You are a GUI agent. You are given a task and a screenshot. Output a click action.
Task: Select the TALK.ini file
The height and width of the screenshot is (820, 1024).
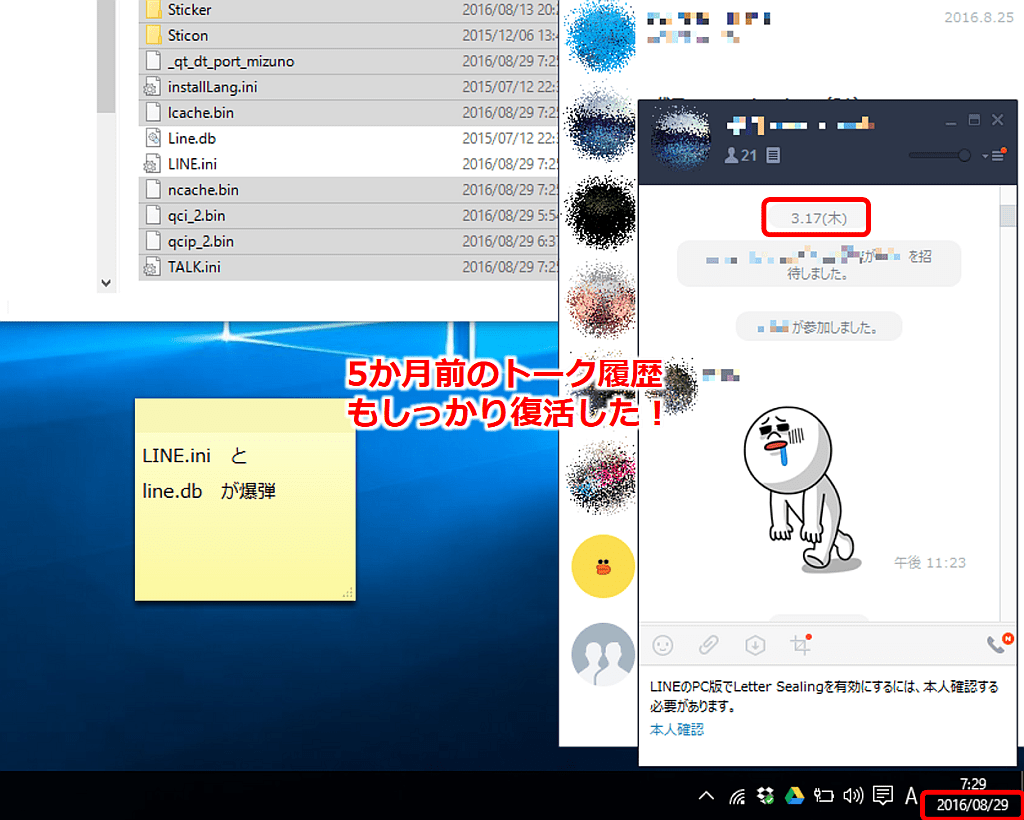pyautogui.click(x=348, y=267)
